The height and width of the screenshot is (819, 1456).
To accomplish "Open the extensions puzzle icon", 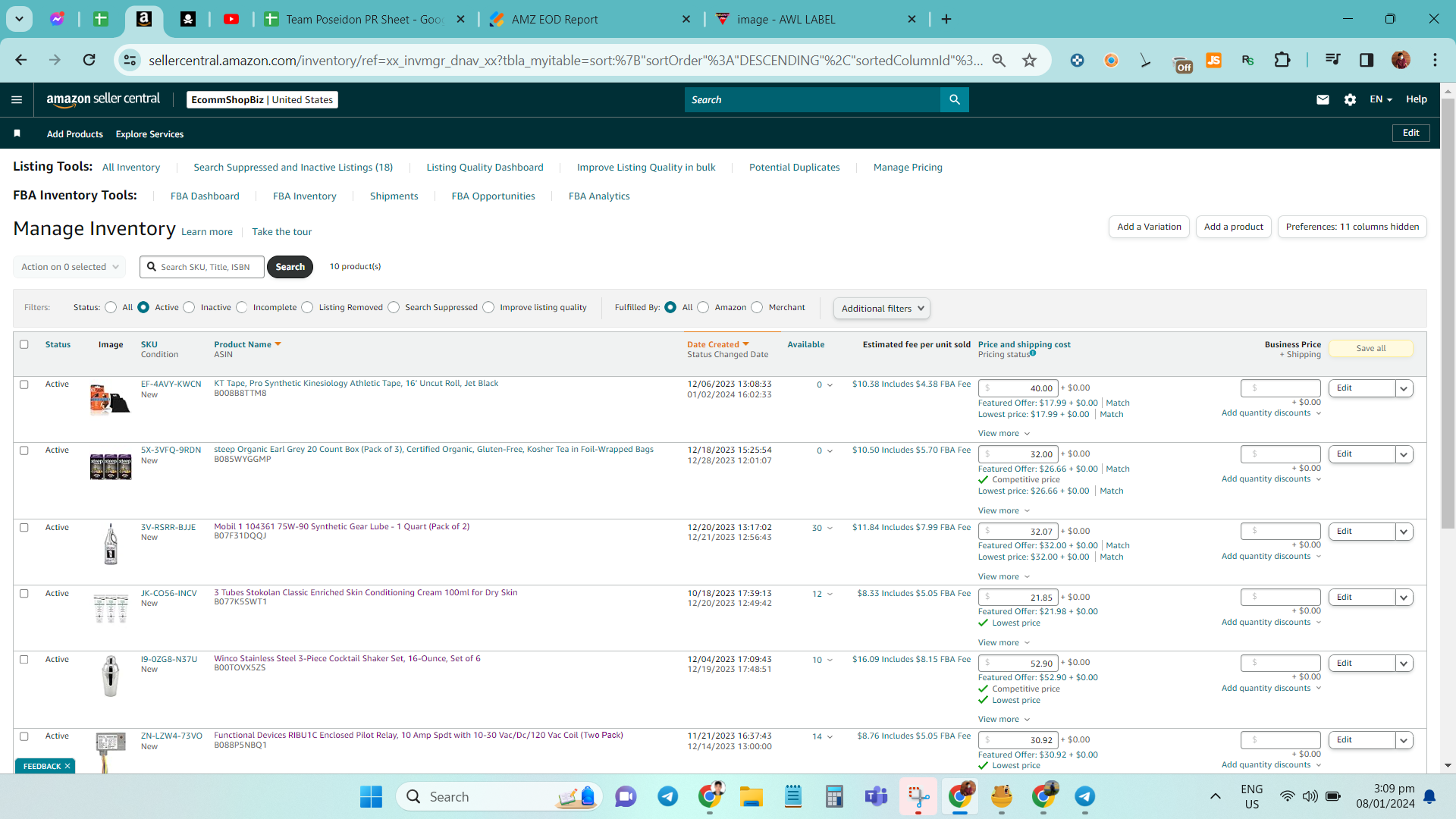I will click(1282, 60).
